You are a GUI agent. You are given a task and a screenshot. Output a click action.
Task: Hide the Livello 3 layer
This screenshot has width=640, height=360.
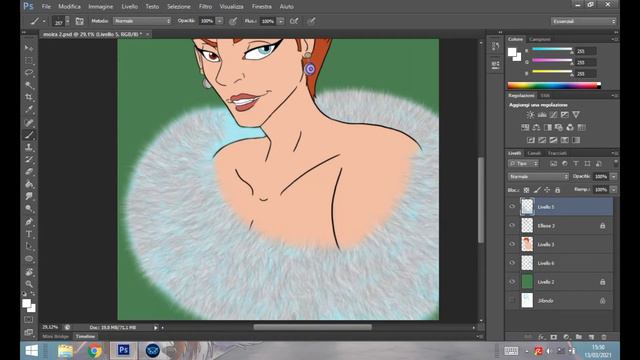click(x=512, y=244)
